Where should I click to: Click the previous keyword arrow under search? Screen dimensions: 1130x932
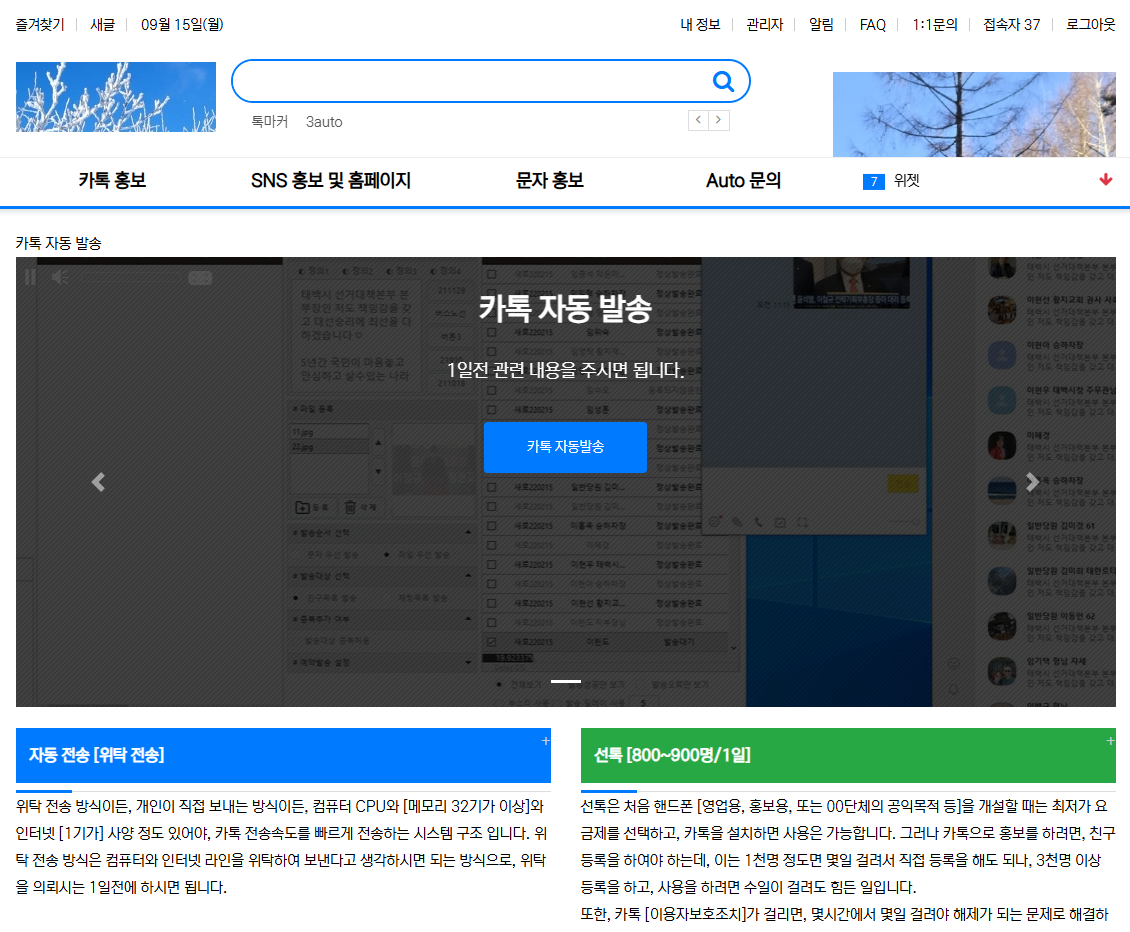click(698, 120)
